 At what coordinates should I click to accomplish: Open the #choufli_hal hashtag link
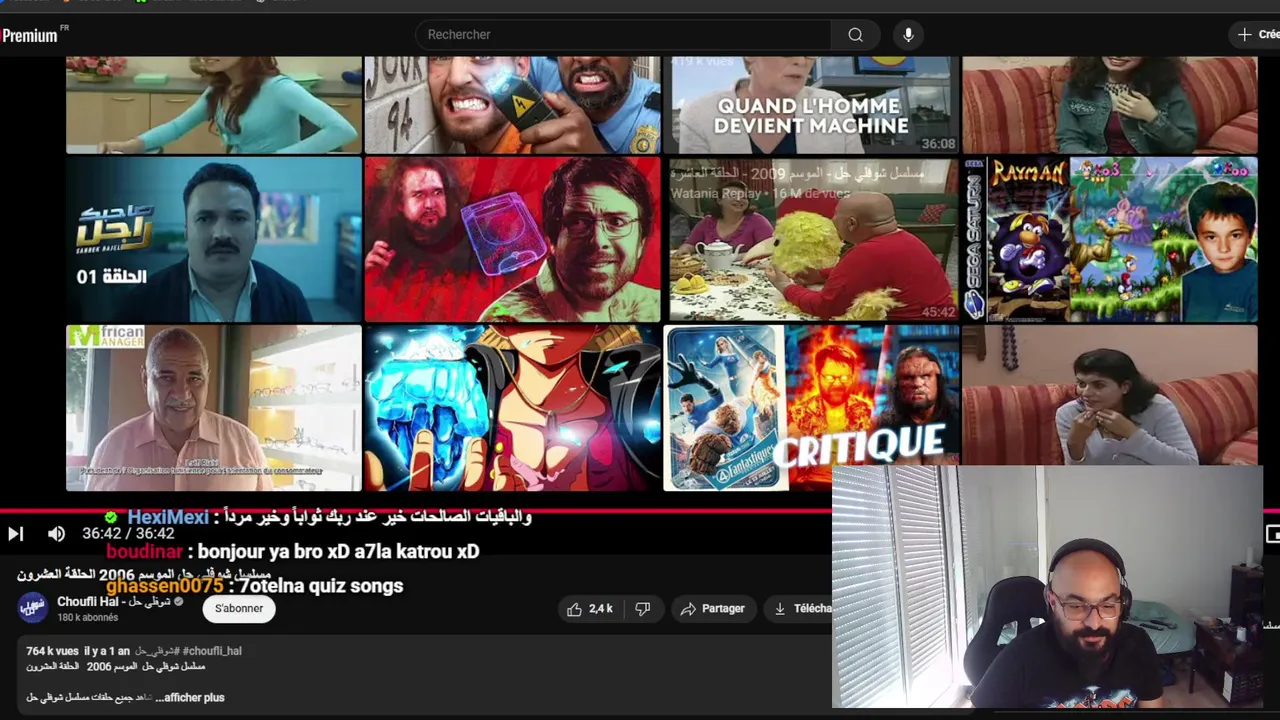pyautogui.click(x=212, y=651)
